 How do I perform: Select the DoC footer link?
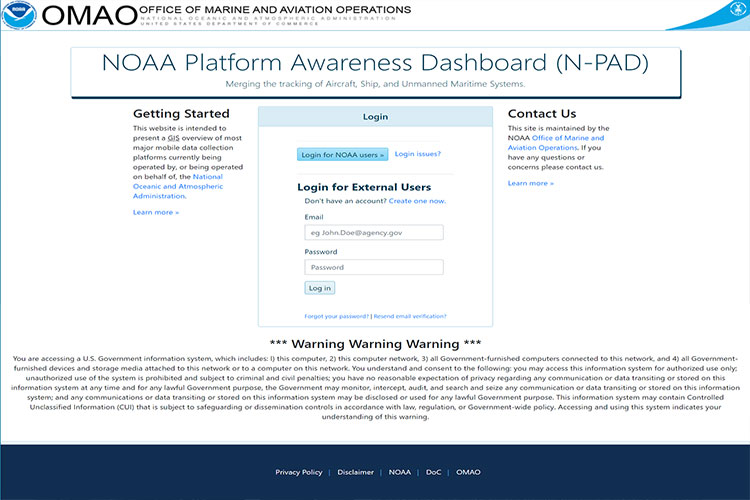433,472
